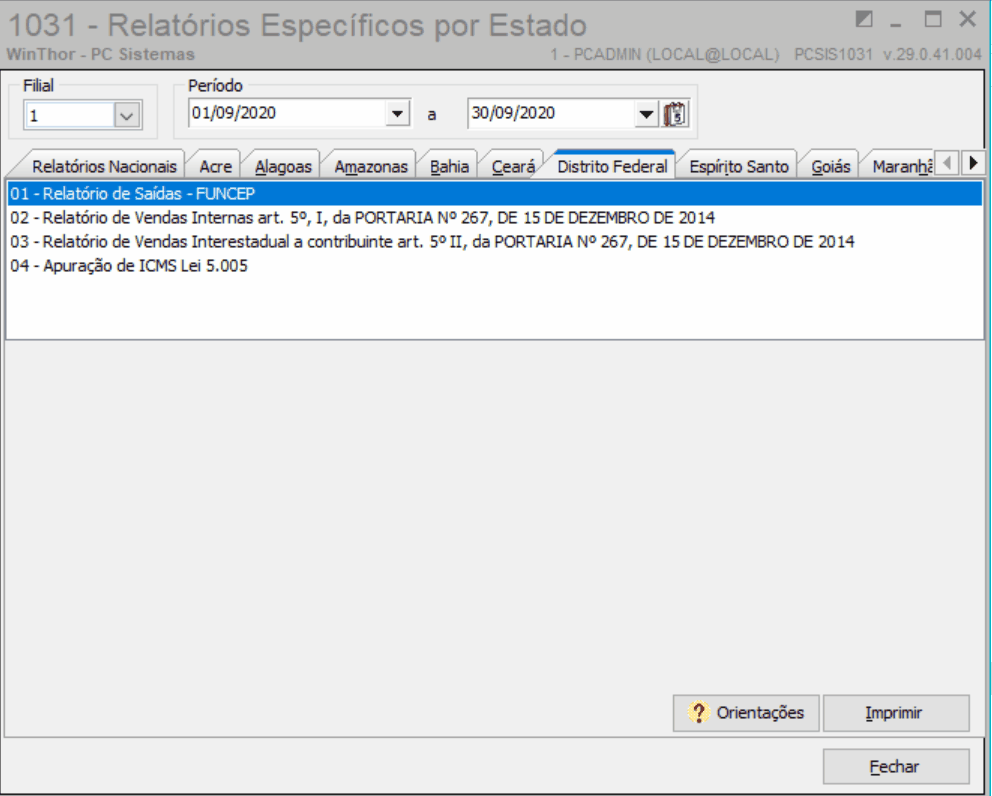
Task: Click the Fechar button
Action: [x=896, y=767]
